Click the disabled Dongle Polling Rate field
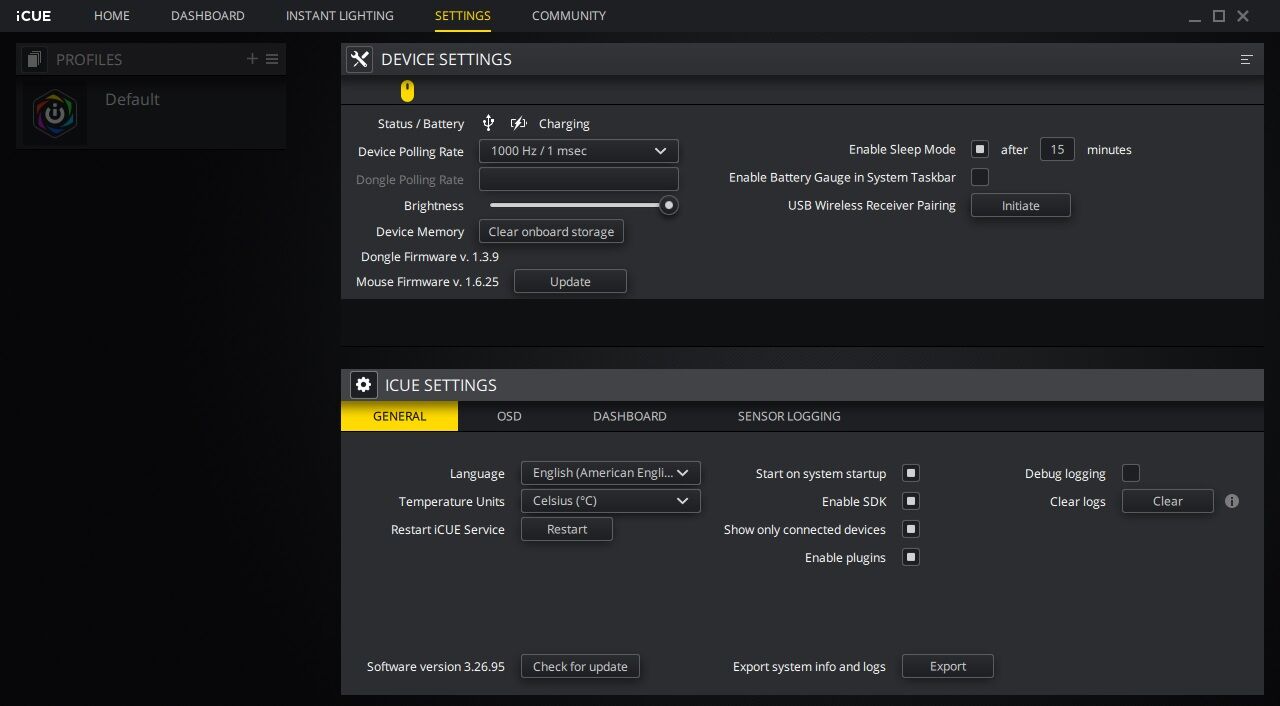Screen dimensions: 1280x706 pos(579,179)
